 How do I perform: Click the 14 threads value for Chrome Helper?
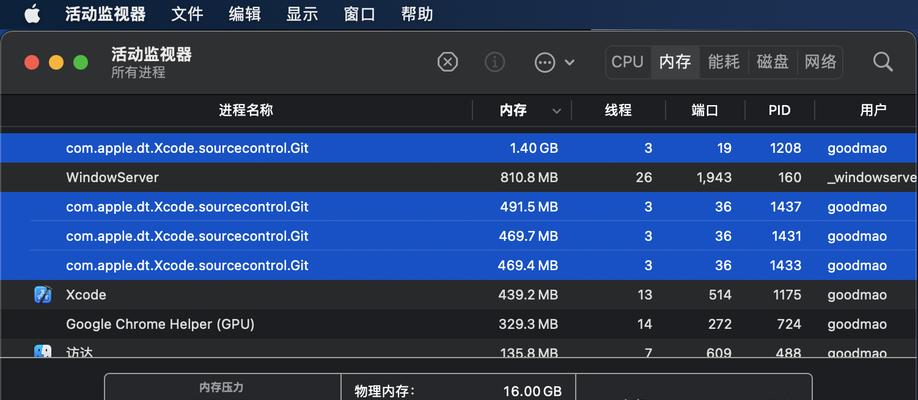(x=644, y=324)
